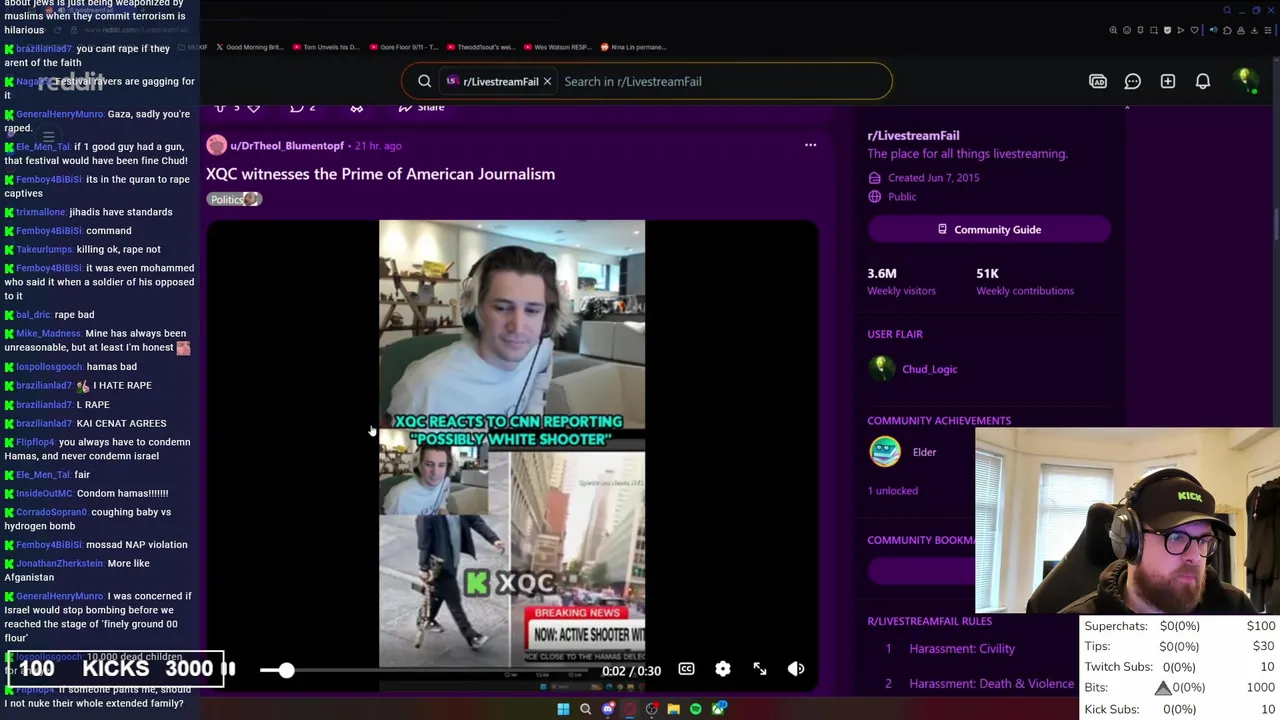The width and height of the screenshot is (1280, 720).
Task: Open the Tom Unveils his D... bookmark
Action: (x=326, y=47)
